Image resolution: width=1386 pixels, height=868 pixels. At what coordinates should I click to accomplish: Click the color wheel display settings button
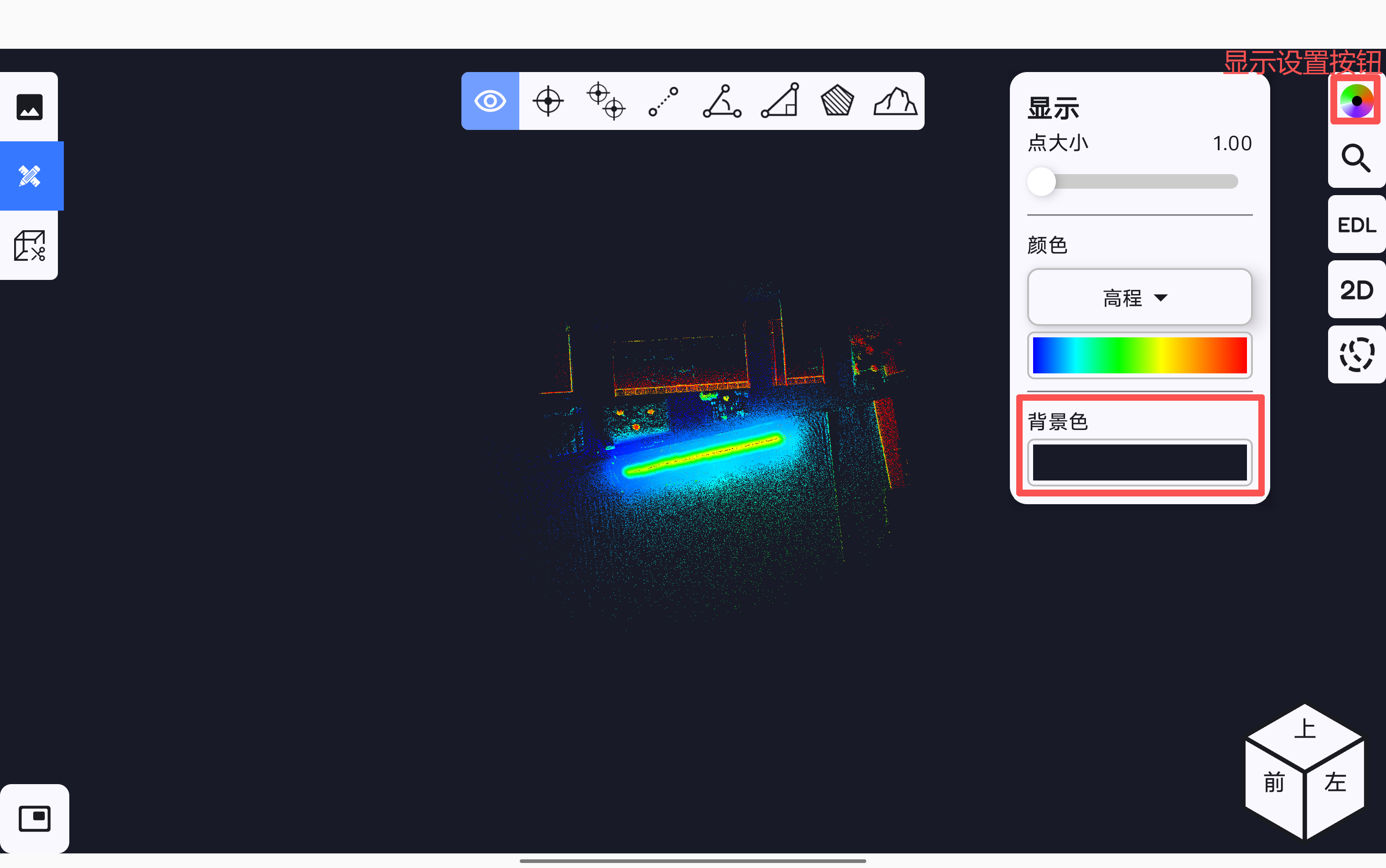click(1356, 100)
